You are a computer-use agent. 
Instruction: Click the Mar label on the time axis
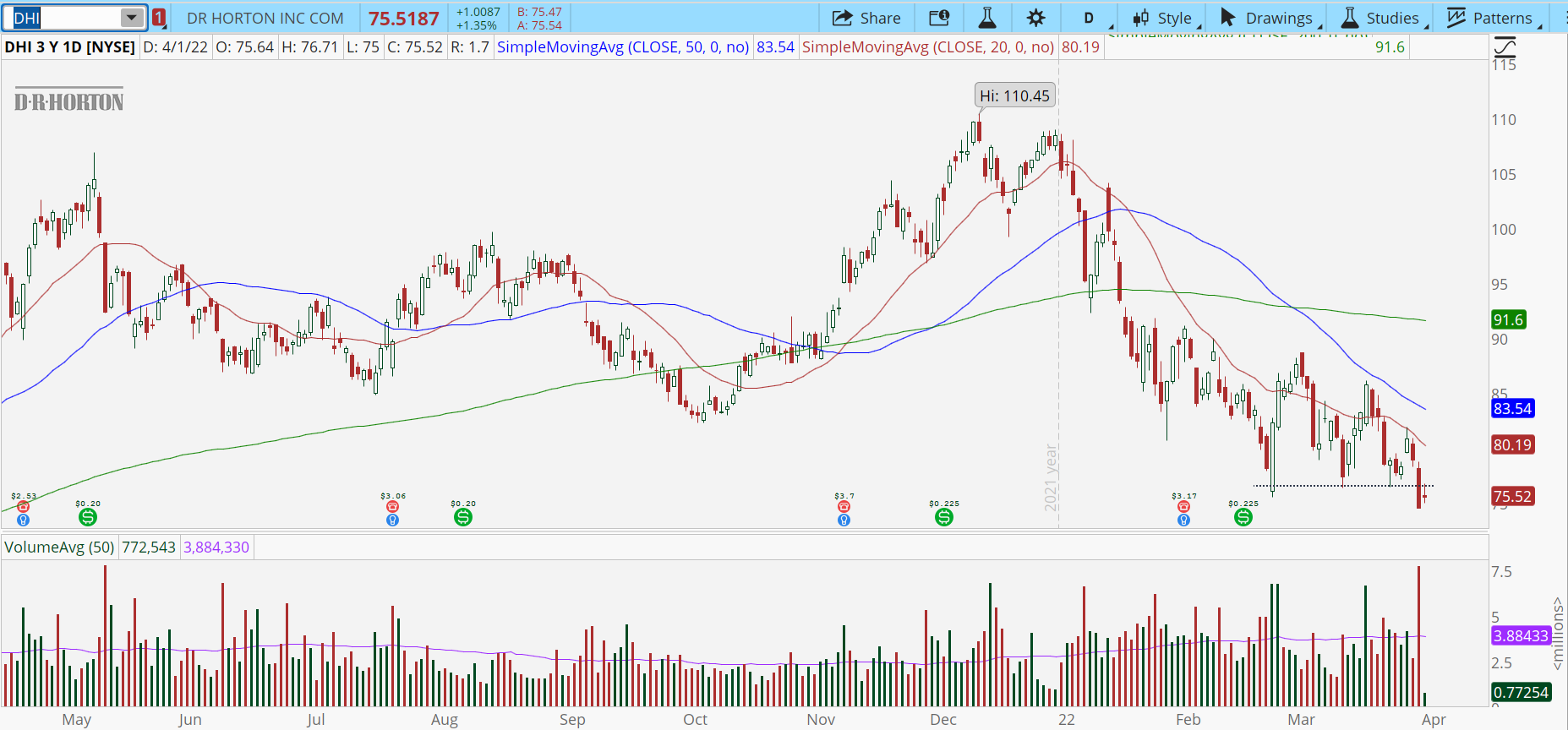pos(1301,719)
